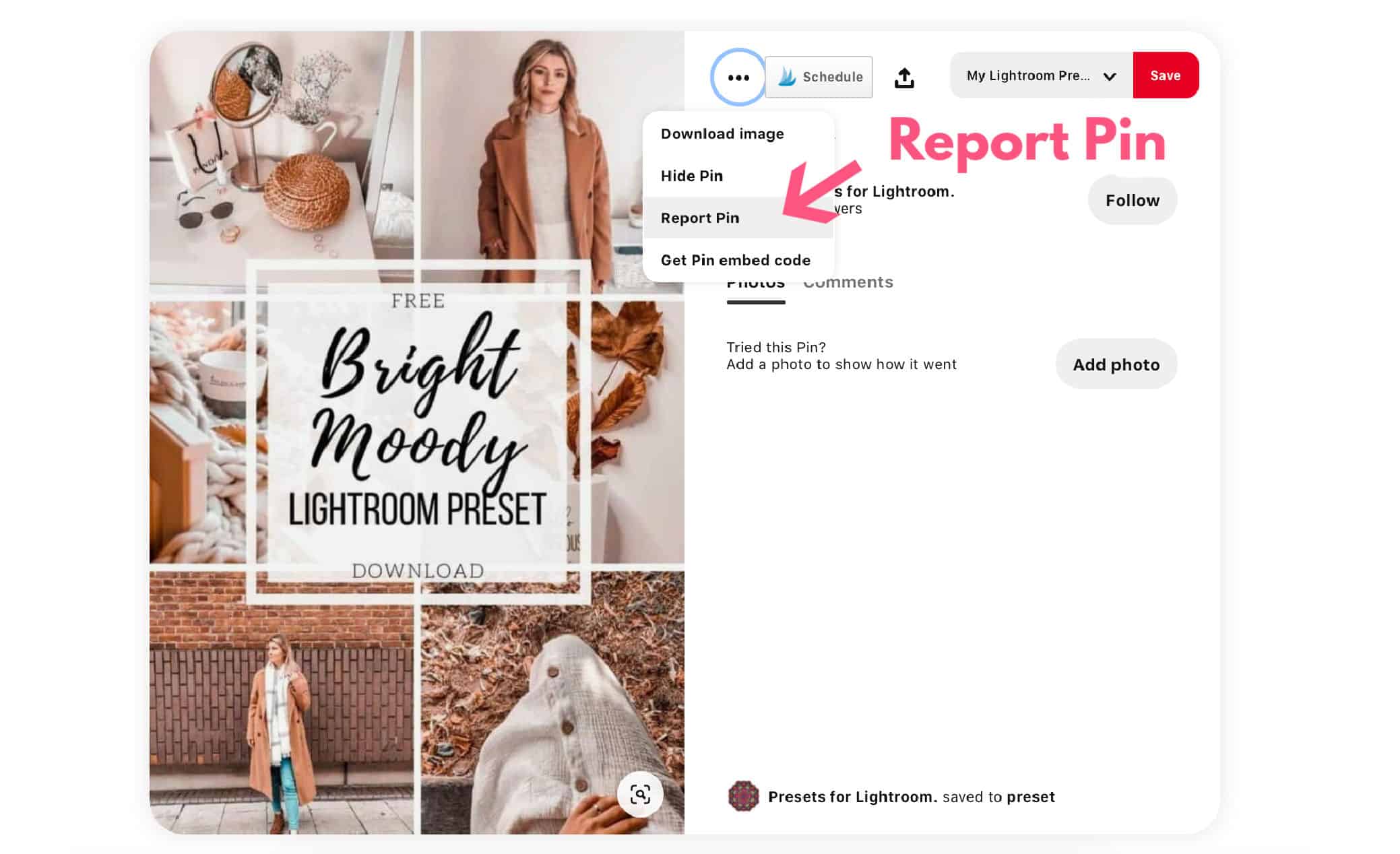
Task: Save the pin with red Save button
Action: (1166, 75)
